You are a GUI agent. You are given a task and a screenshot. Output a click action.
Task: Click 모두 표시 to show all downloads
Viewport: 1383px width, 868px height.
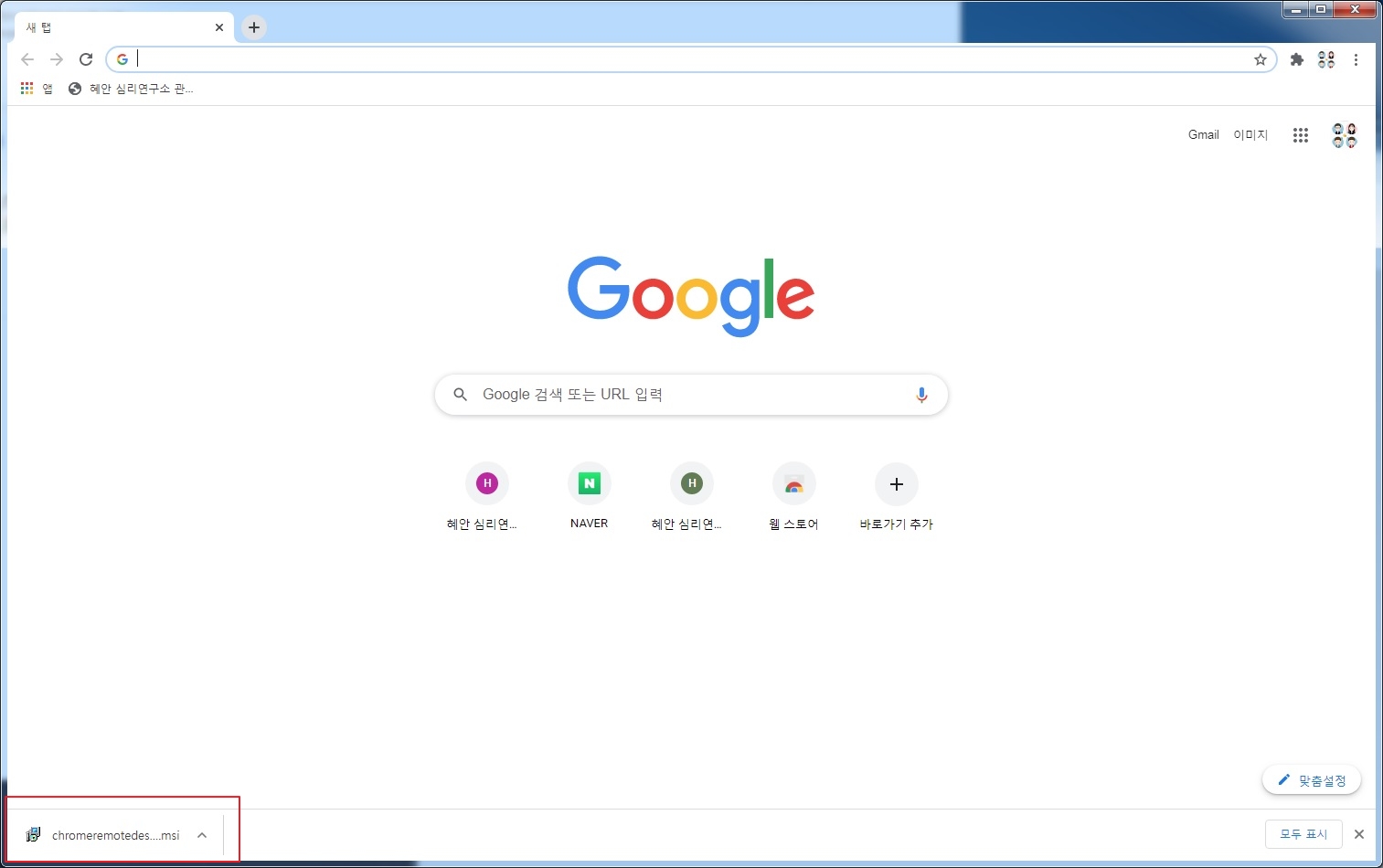1303,834
